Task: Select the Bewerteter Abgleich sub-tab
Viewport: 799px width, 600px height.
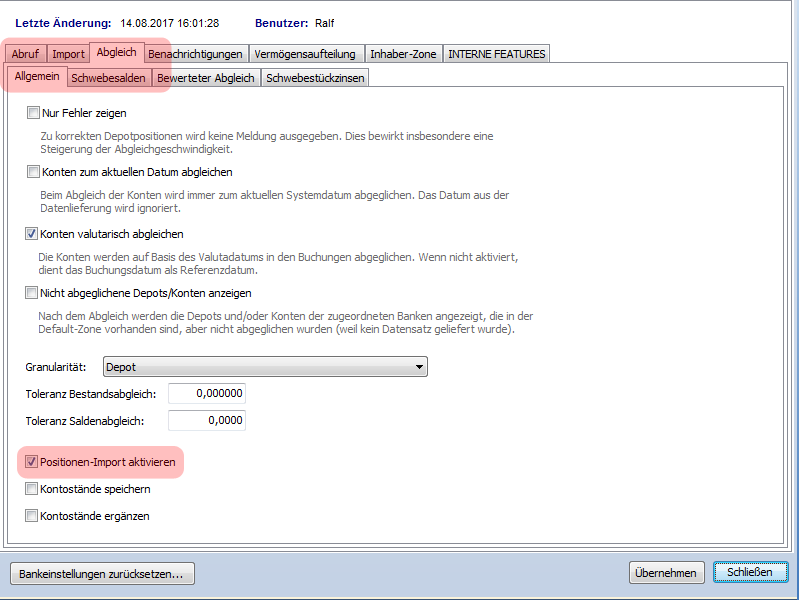Action: pos(206,78)
